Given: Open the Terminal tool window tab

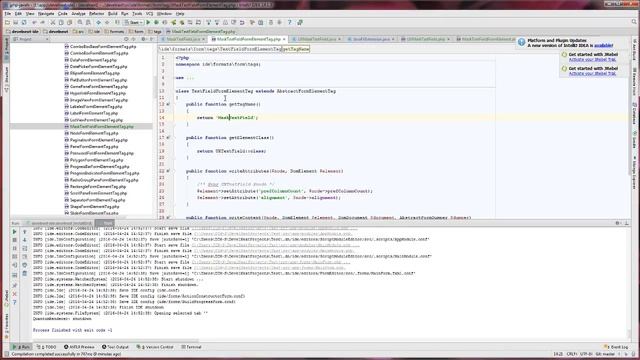Looking at the screenshot, I should coord(191,347).
